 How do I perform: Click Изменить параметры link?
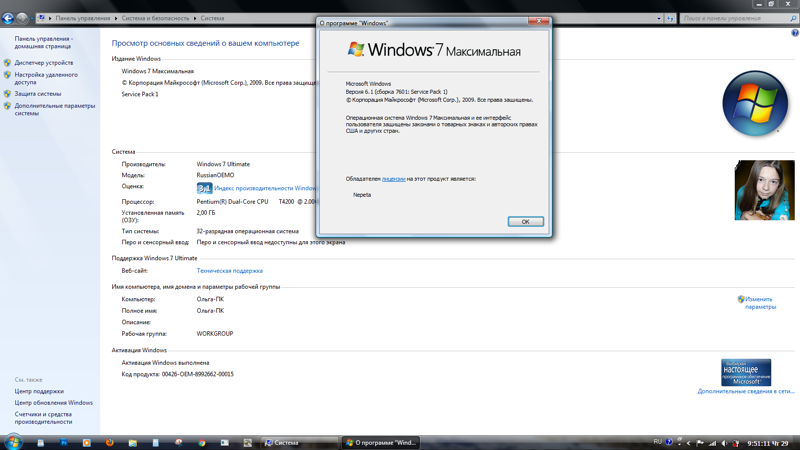(x=760, y=303)
